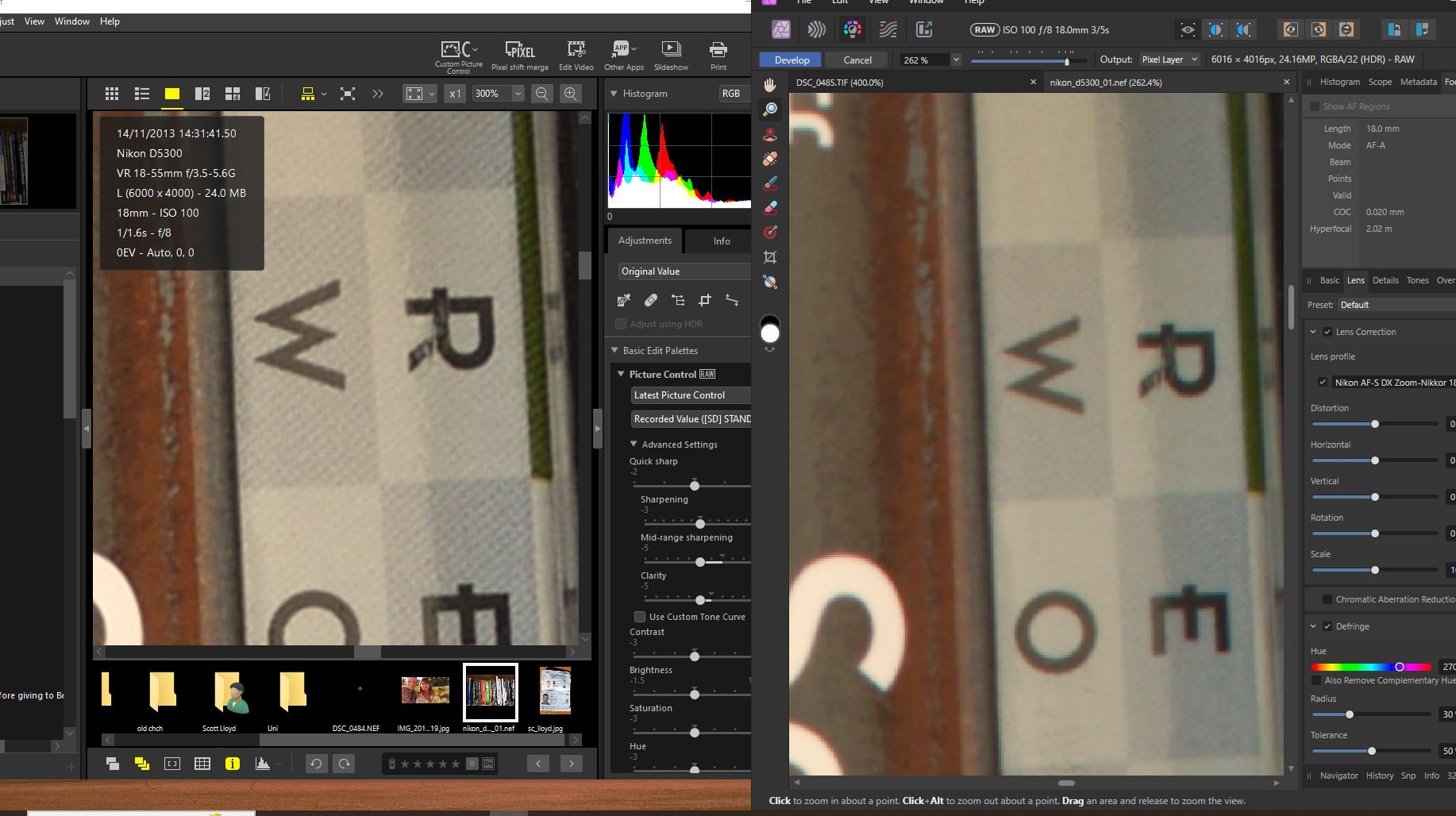Select the Red Eye Removal tool
The image size is (1456, 816).
coord(770,134)
